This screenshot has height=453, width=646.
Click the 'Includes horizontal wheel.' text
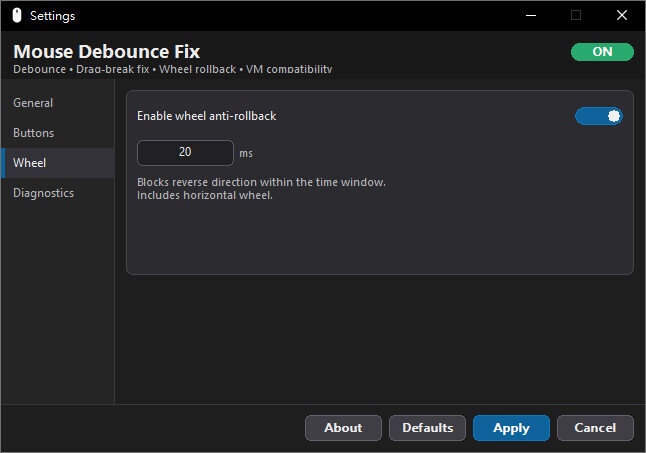click(205, 195)
